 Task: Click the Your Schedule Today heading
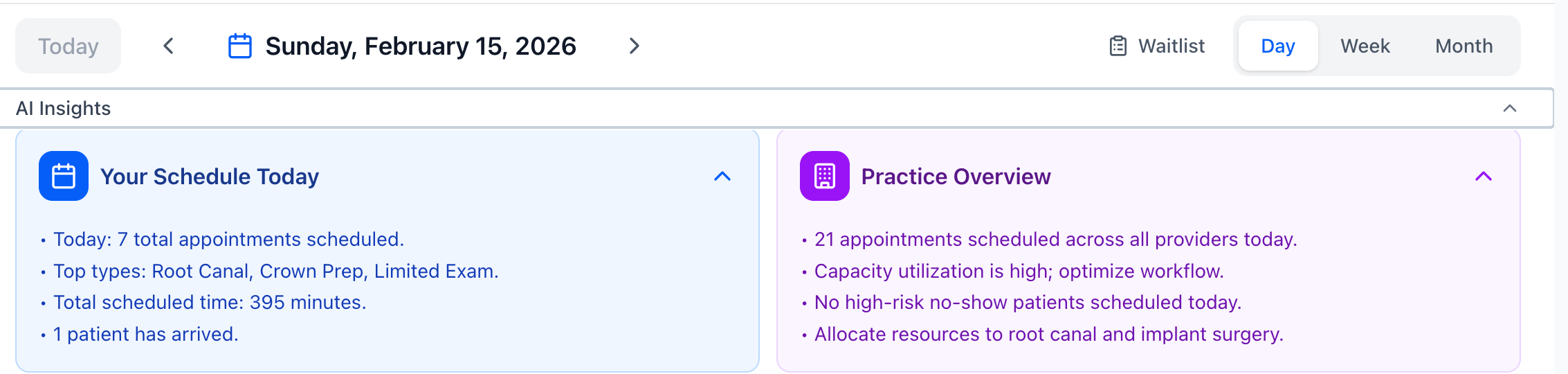210,177
